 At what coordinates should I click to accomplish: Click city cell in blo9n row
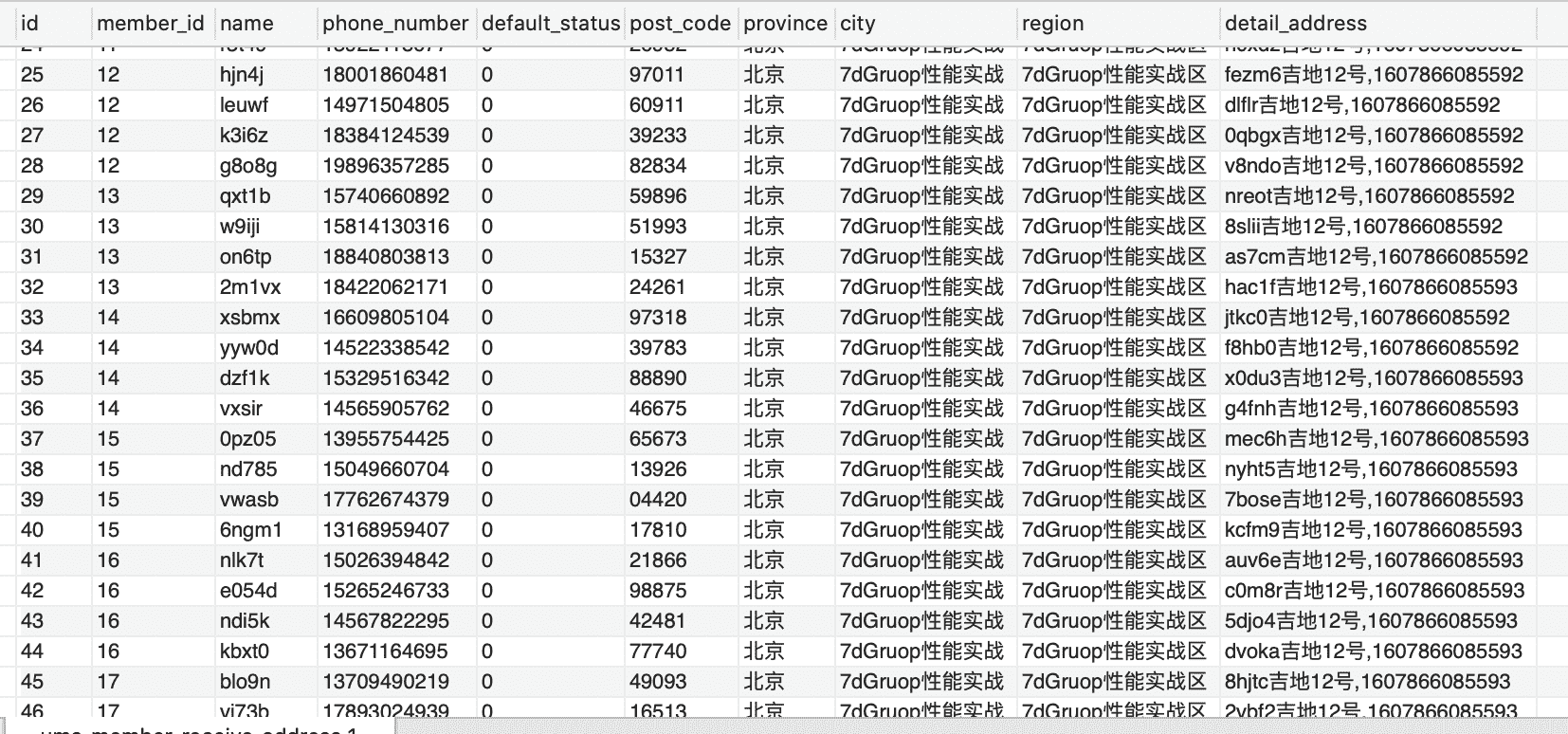pyautogui.click(x=921, y=682)
